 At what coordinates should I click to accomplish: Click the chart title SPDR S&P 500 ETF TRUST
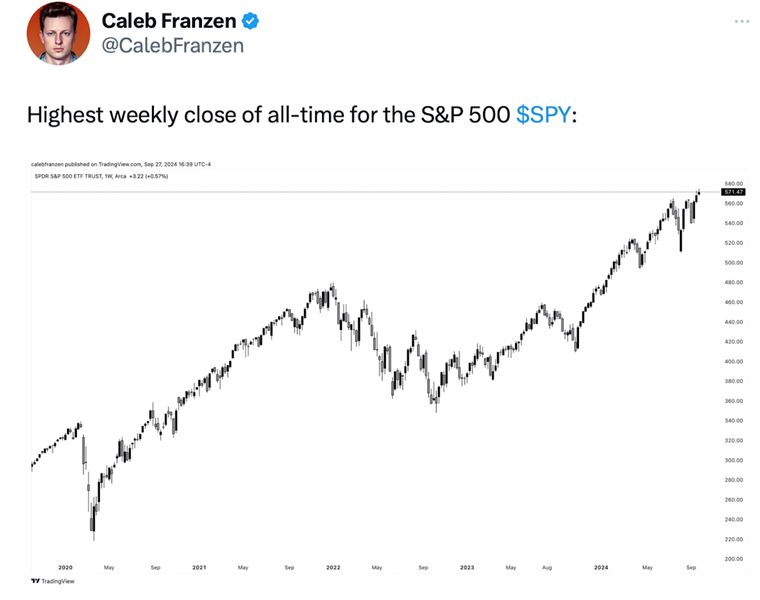[x=74, y=176]
